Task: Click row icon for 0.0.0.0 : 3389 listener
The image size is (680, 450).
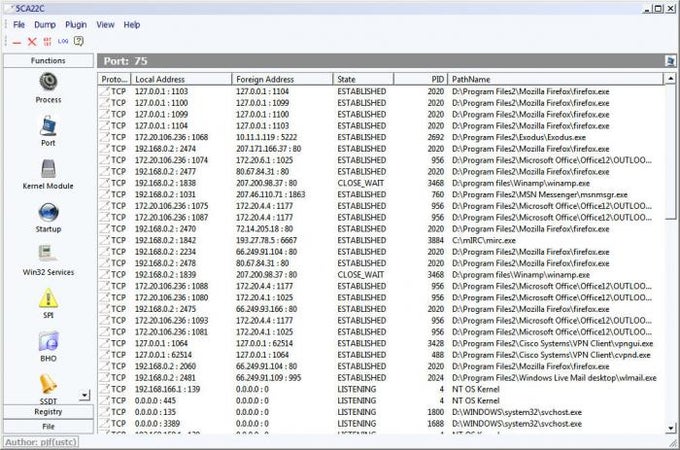Action: 105,424
